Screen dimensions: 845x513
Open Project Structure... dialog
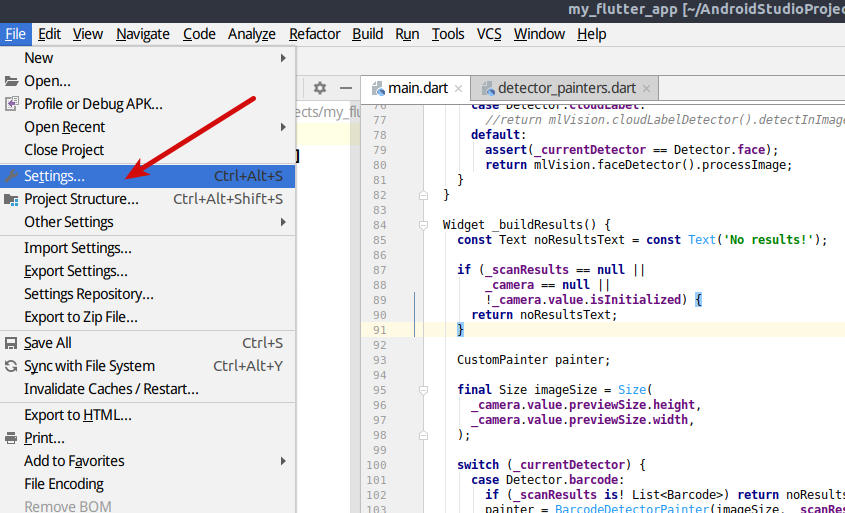(148, 199)
